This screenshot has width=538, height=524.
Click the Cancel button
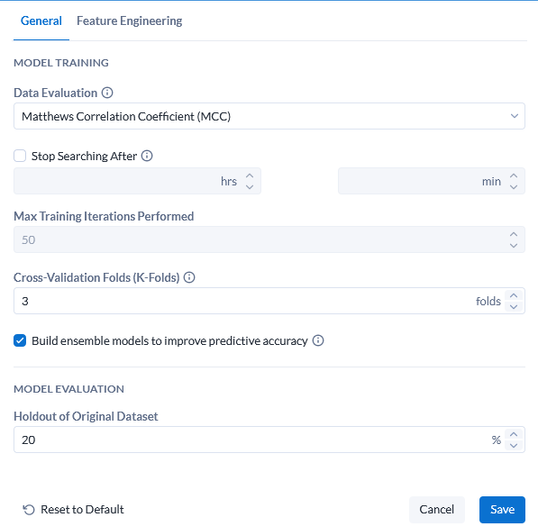coord(437,509)
